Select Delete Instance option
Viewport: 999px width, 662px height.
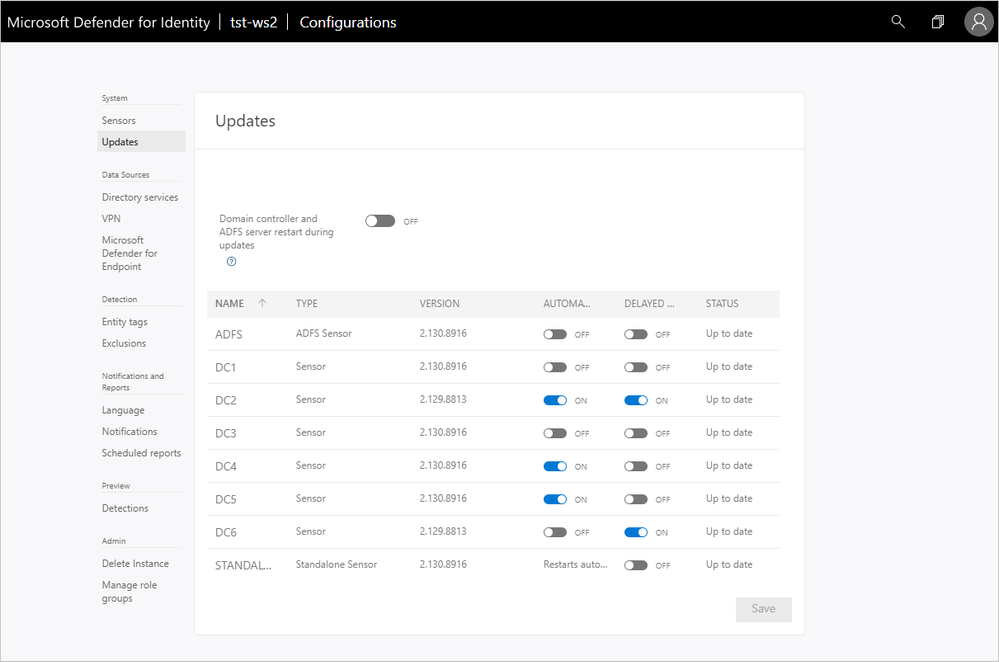click(x=135, y=563)
